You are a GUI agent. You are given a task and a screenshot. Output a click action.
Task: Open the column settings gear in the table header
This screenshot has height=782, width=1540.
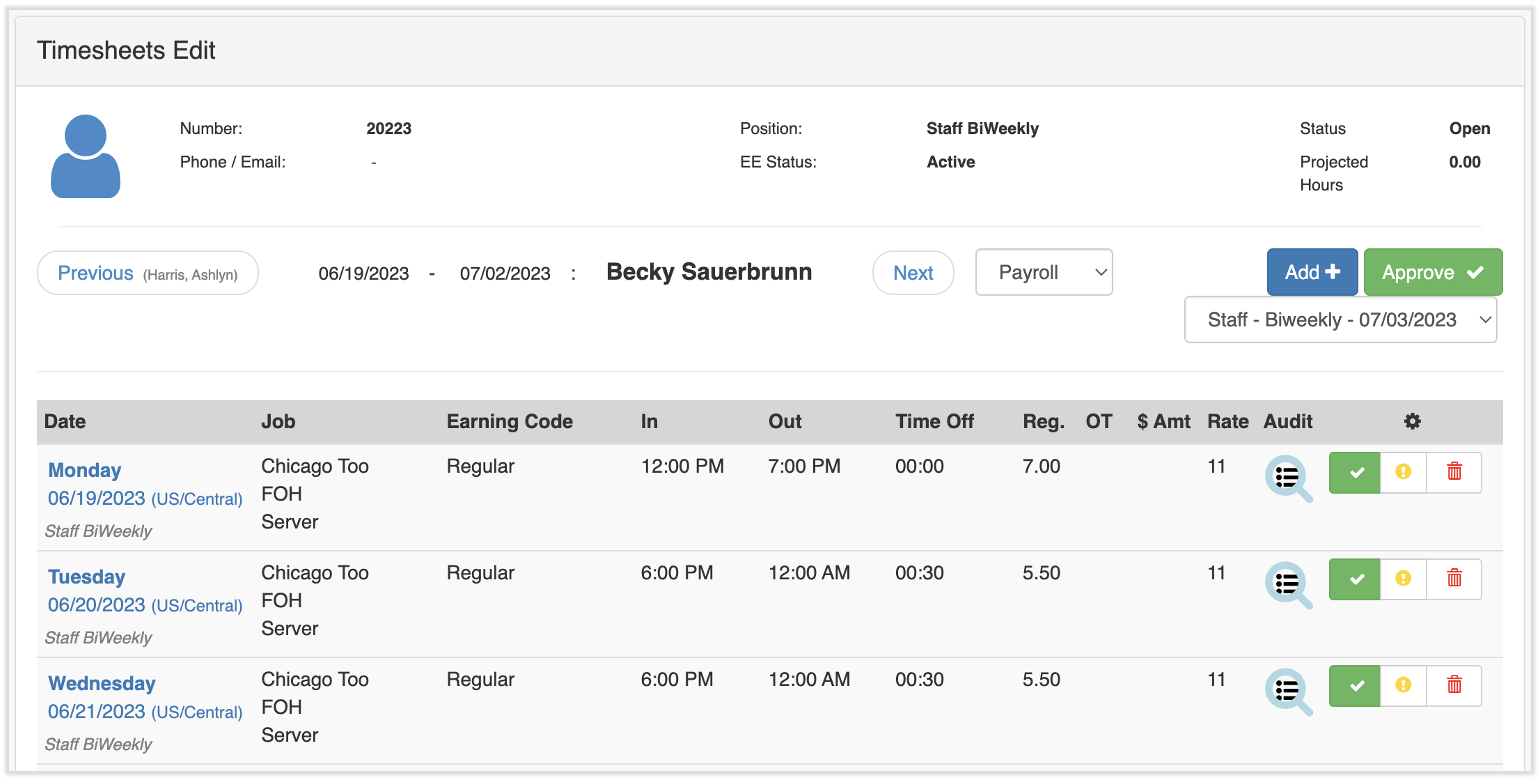[x=1412, y=421]
